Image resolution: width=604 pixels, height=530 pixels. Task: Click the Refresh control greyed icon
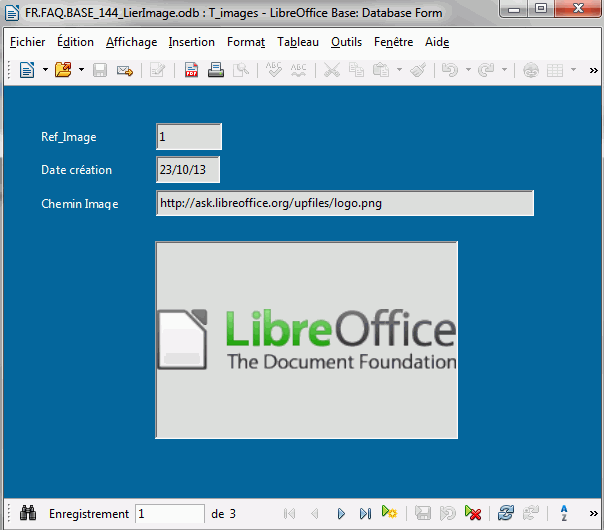point(530,513)
